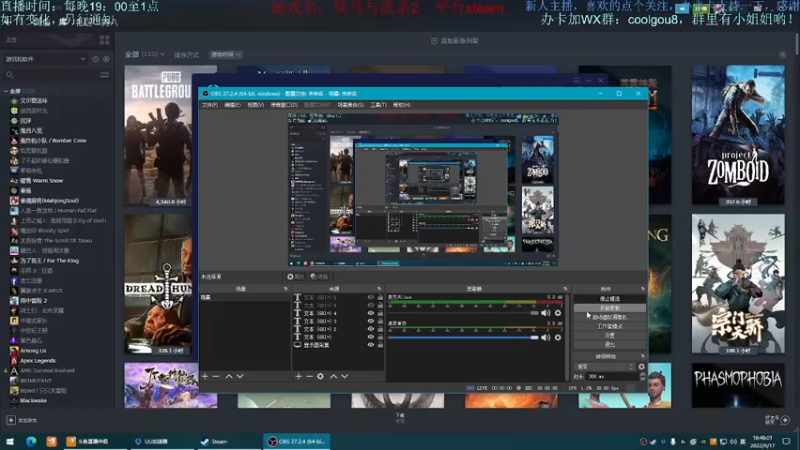Open Steam library advanced filter sliders icon
The image size is (800, 450).
pos(105,75)
